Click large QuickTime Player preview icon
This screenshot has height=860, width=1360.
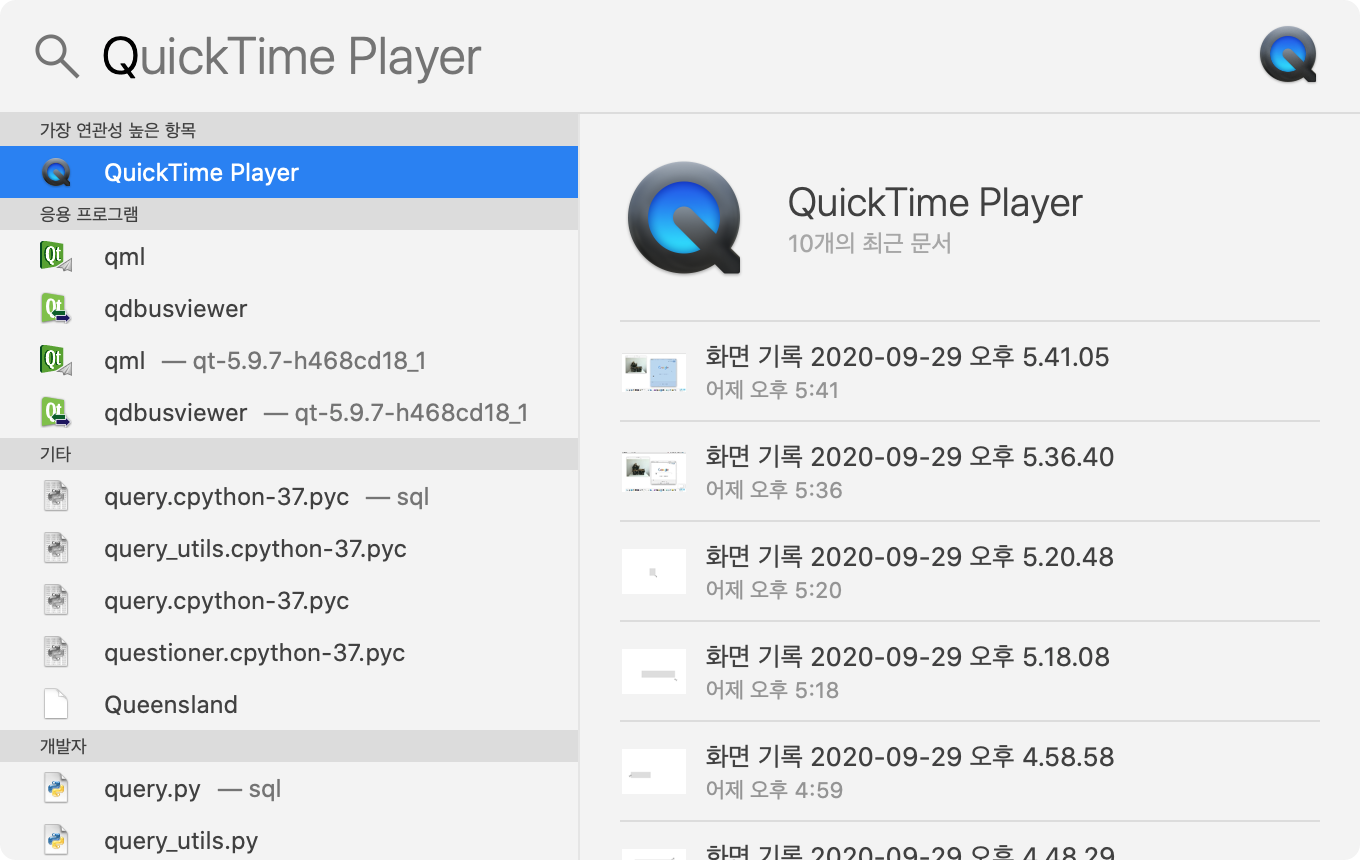point(685,216)
